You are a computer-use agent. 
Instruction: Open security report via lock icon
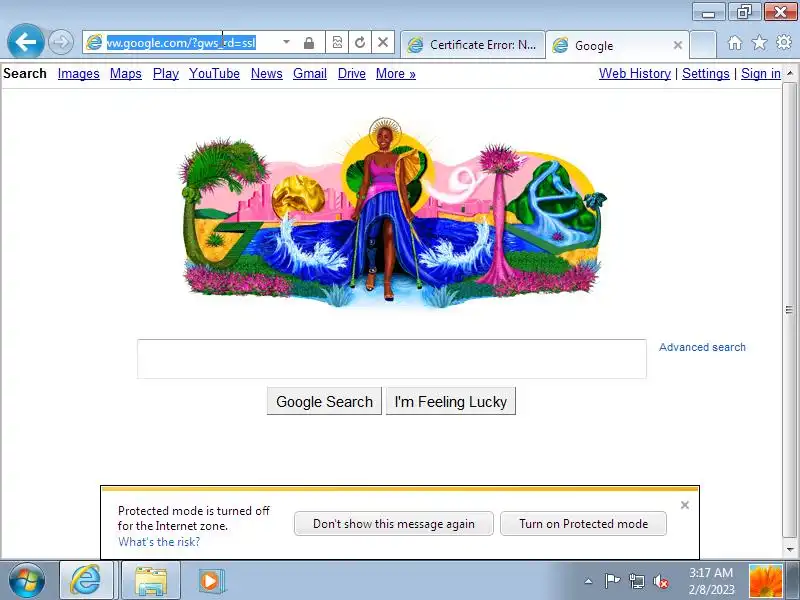coord(309,43)
